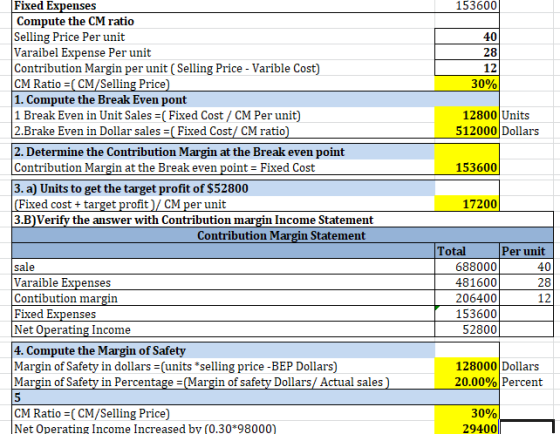Screen dimensions: 560x434
Task: Select the 'Total' column header
Action: tap(467, 251)
